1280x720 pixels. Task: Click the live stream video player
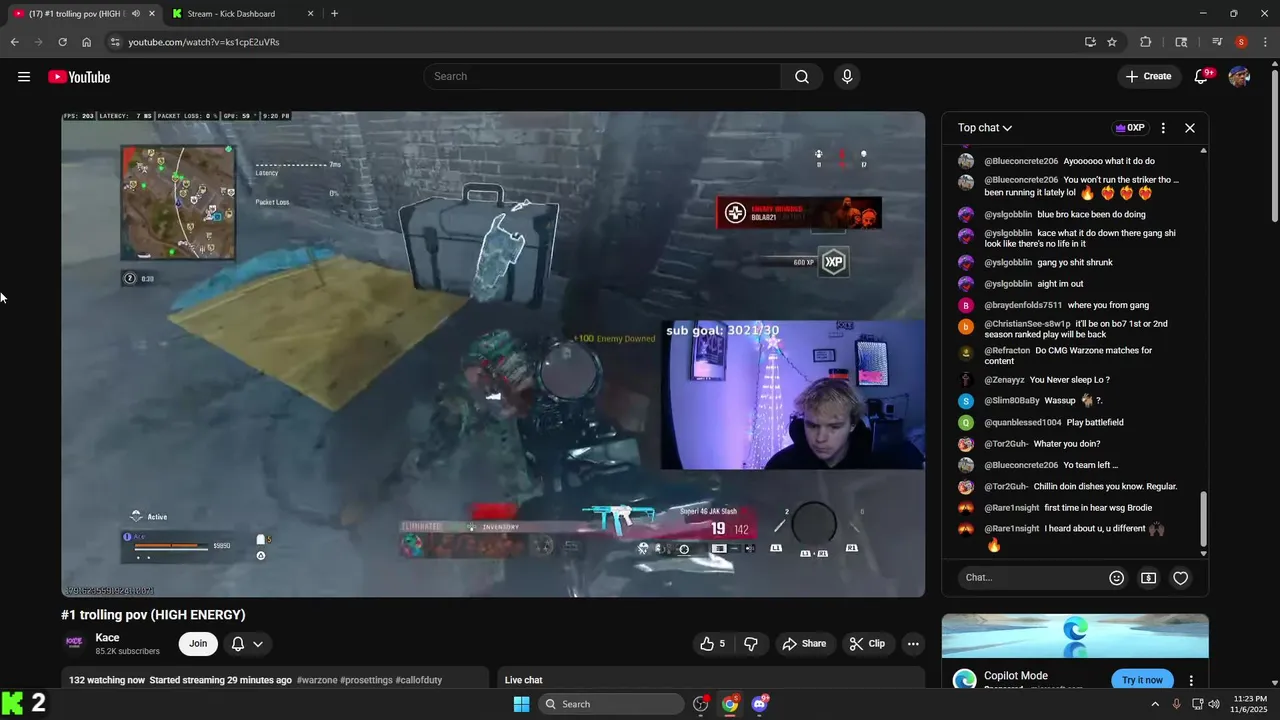coord(493,354)
